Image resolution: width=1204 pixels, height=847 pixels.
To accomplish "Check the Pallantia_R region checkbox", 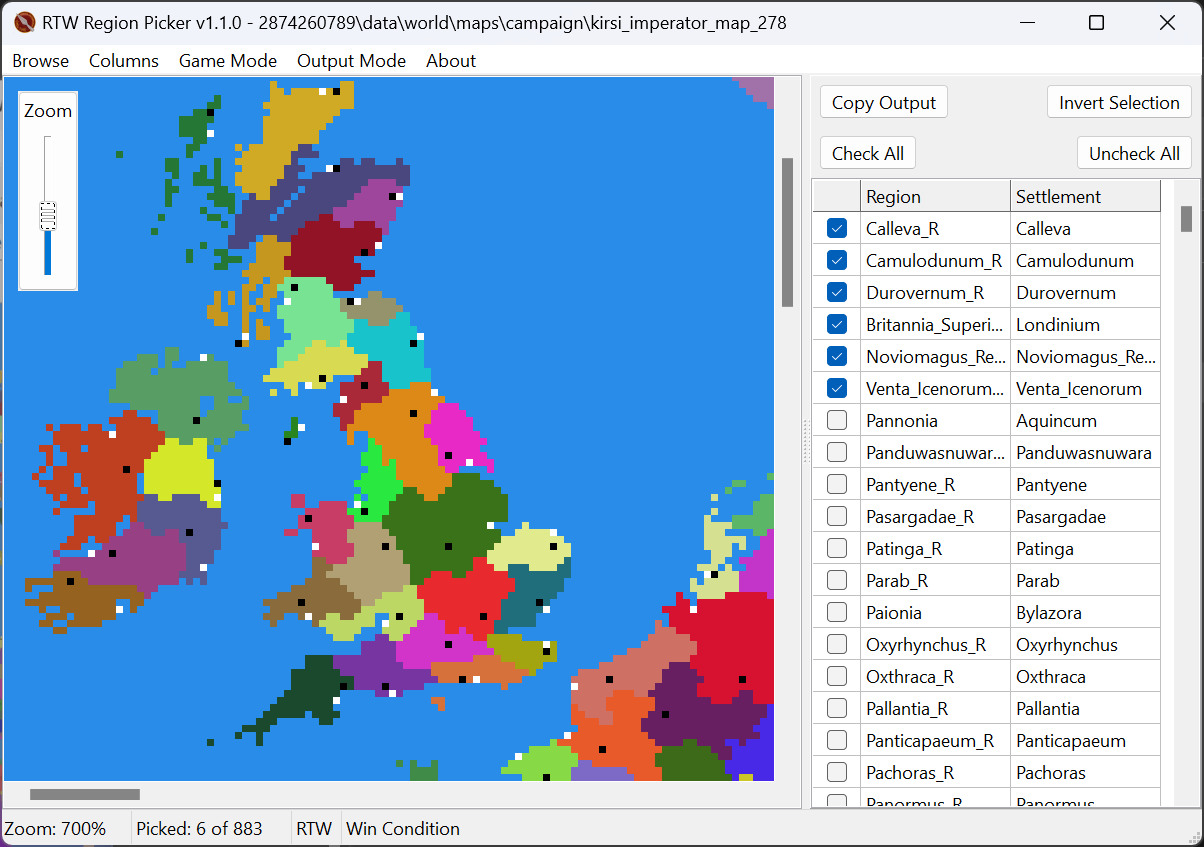I will point(837,709).
